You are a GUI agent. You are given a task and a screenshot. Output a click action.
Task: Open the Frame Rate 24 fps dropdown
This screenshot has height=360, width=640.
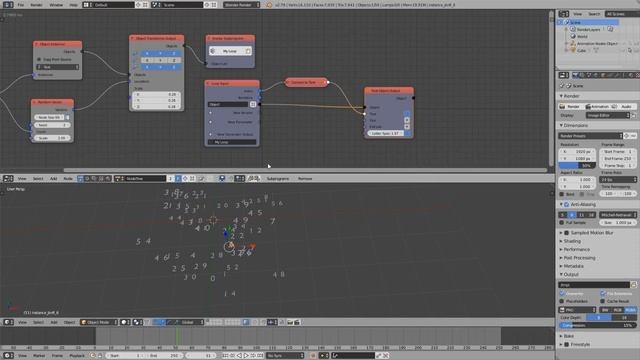click(618, 180)
